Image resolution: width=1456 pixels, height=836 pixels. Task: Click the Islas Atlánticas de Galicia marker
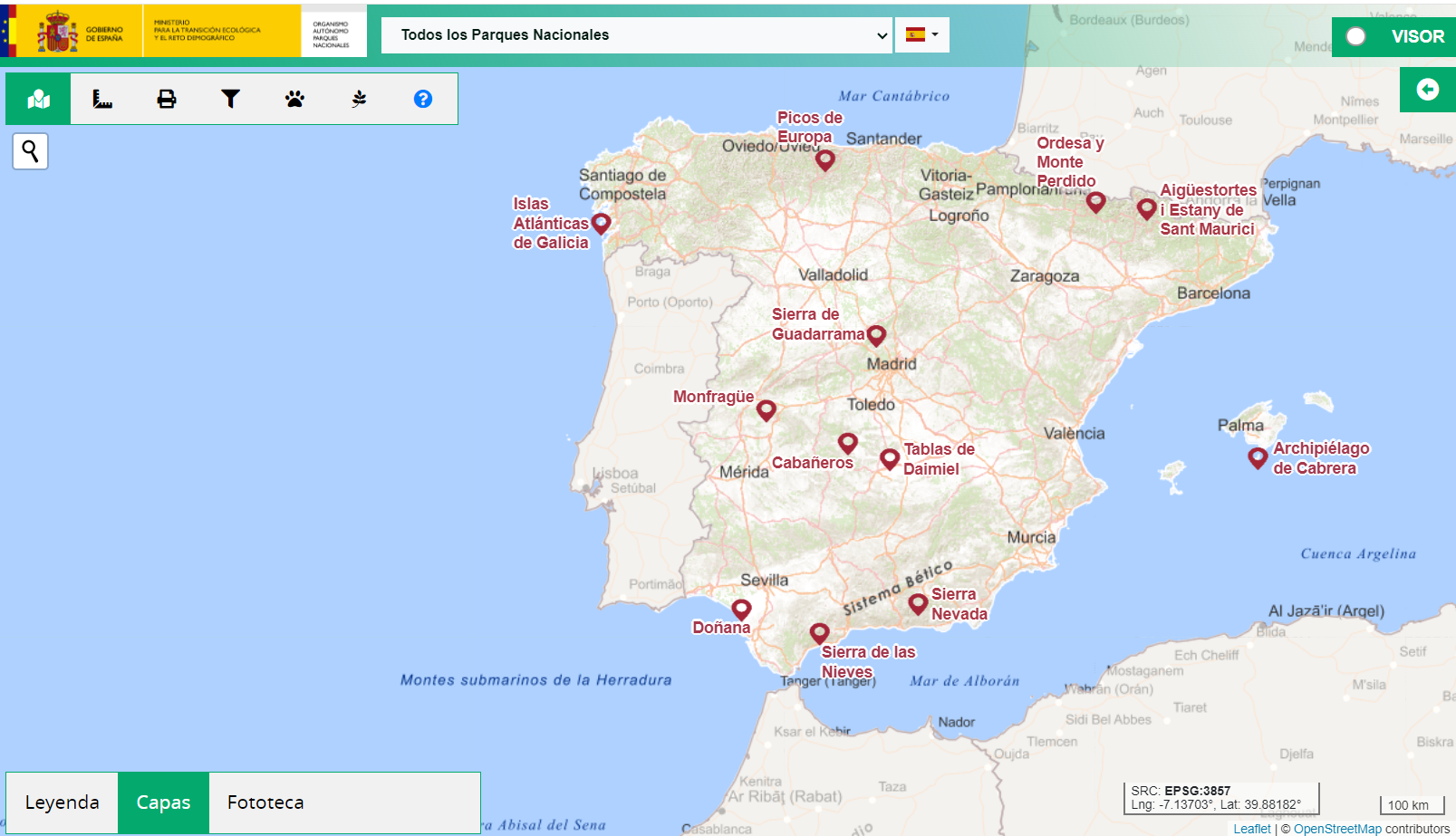tap(601, 223)
